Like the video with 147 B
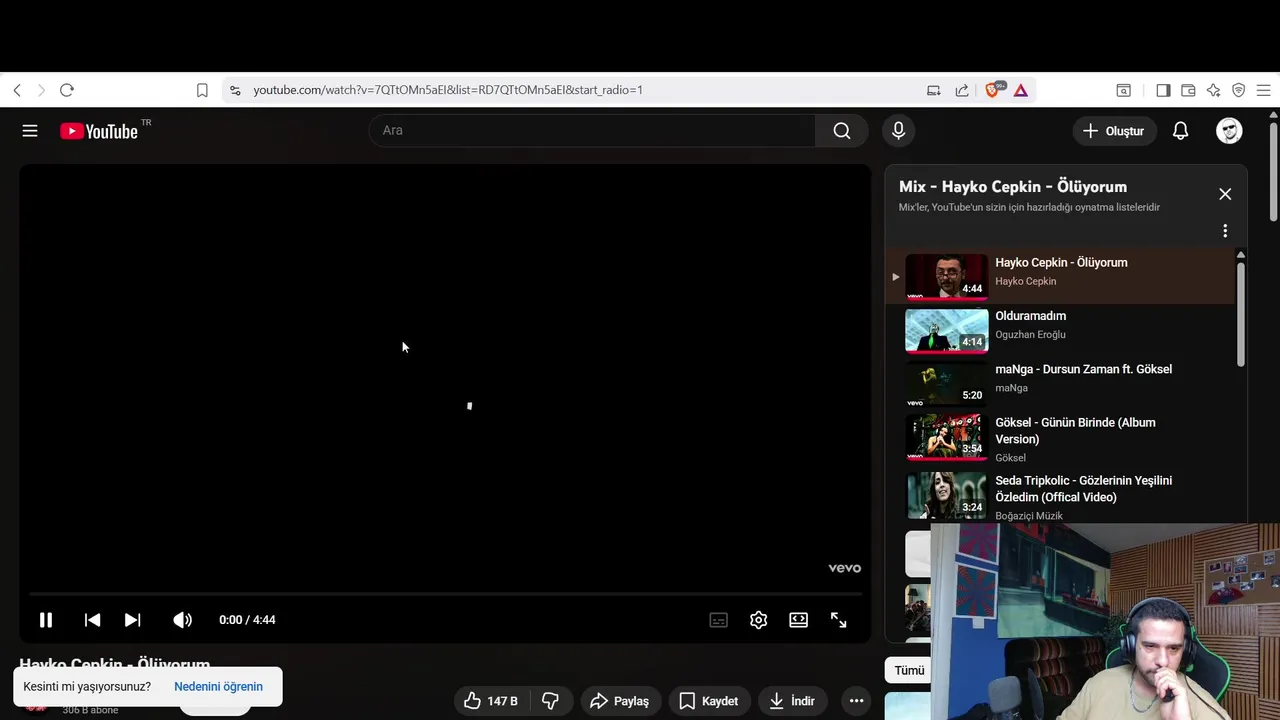The image size is (1280, 720). click(x=491, y=701)
